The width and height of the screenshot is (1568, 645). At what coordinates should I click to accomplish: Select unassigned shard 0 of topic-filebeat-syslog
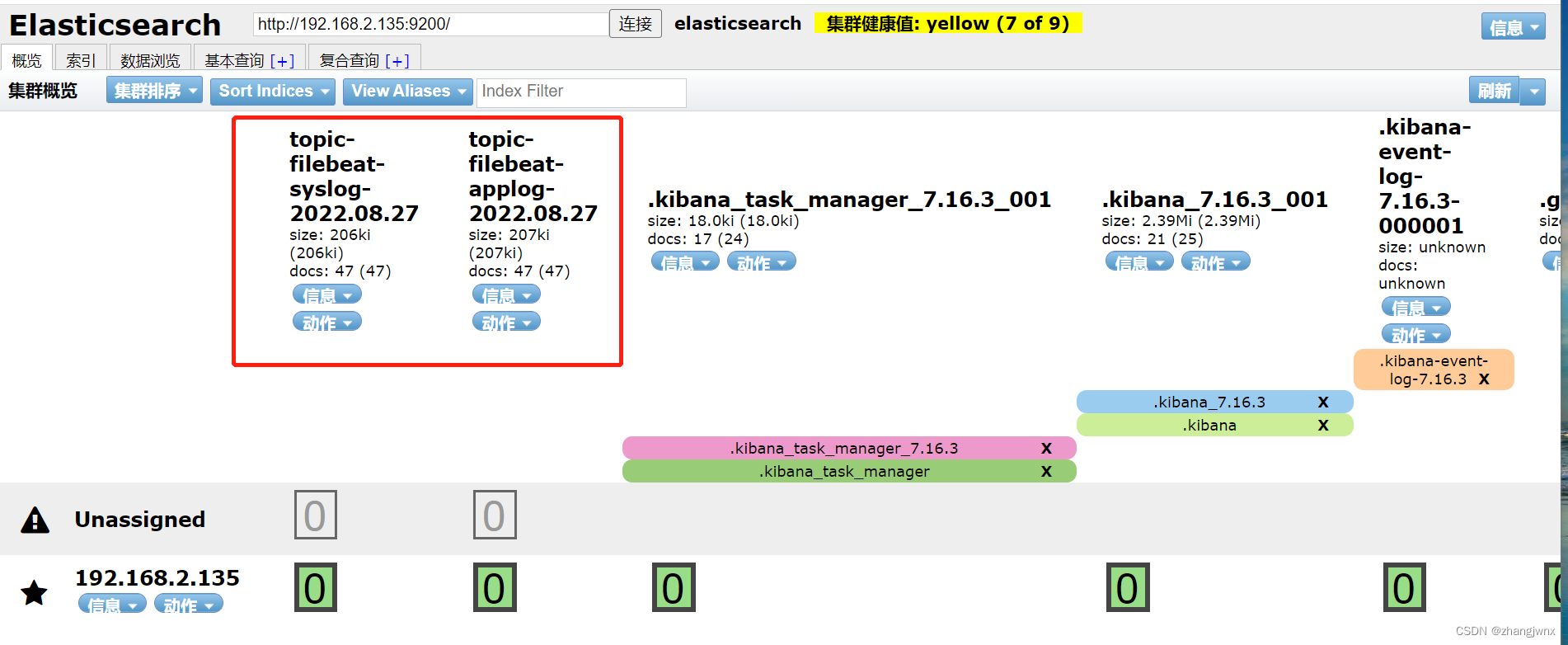tap(315, 516)
